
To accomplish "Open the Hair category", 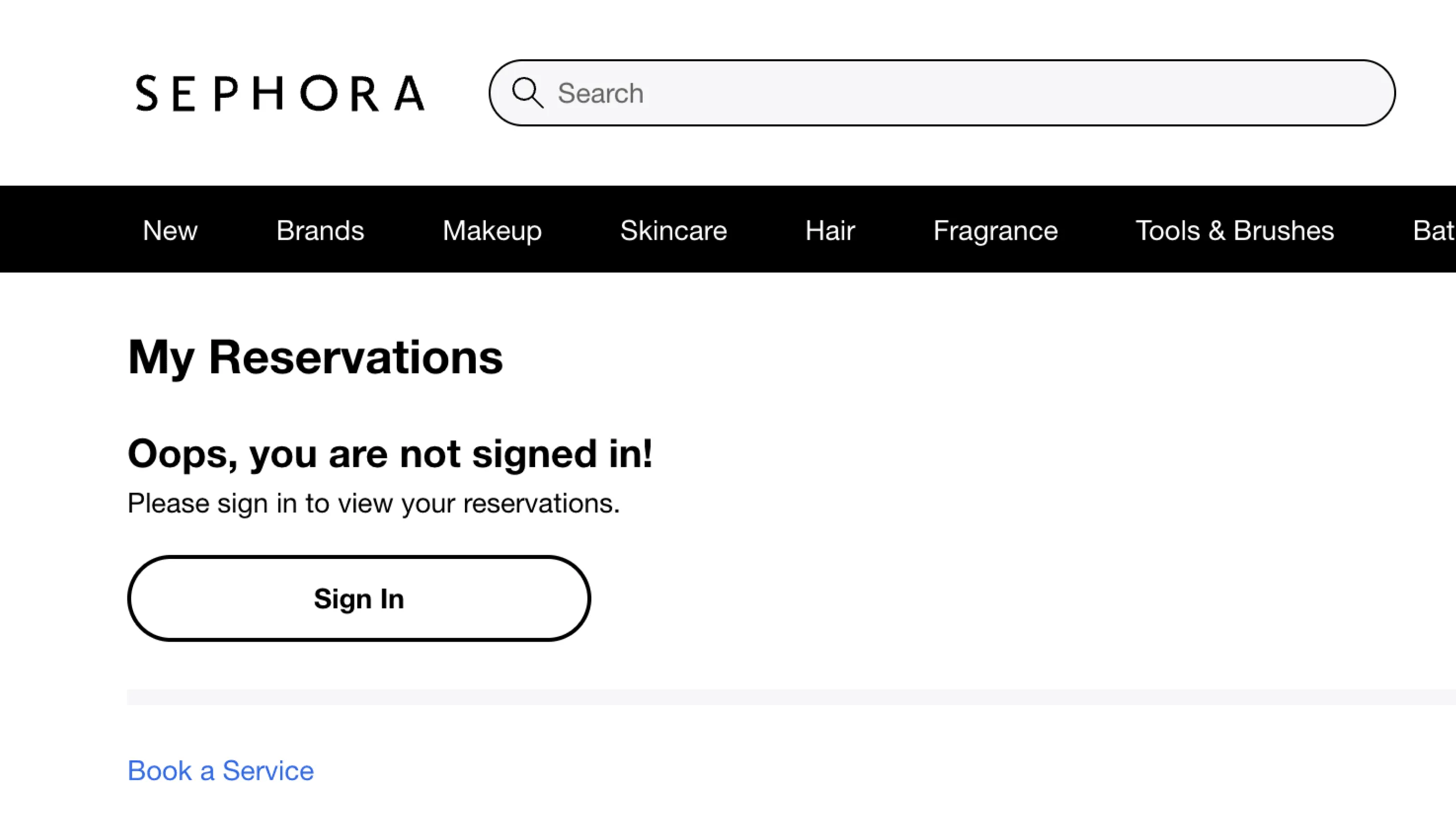I will pyautogui.click(x=829, y=230).
